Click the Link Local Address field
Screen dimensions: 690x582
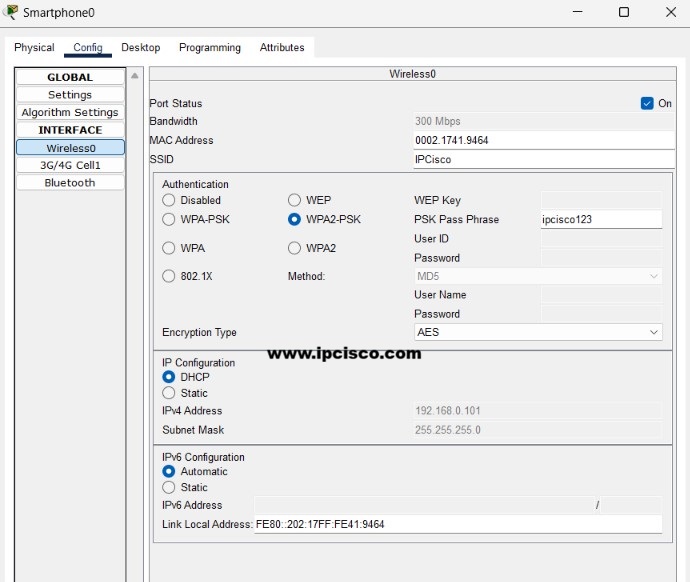[458, 524]
